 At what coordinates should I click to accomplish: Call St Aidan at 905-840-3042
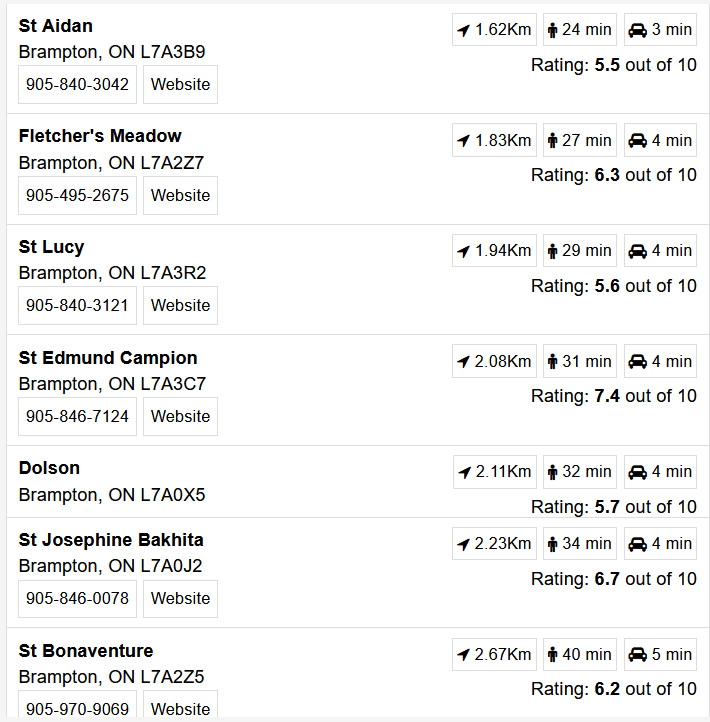tap(77, 84)
